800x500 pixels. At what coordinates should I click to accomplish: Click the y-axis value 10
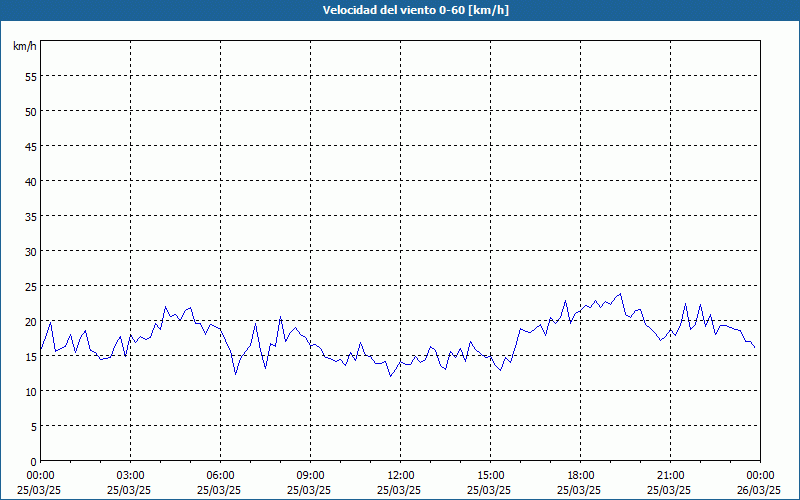[31, 391]
